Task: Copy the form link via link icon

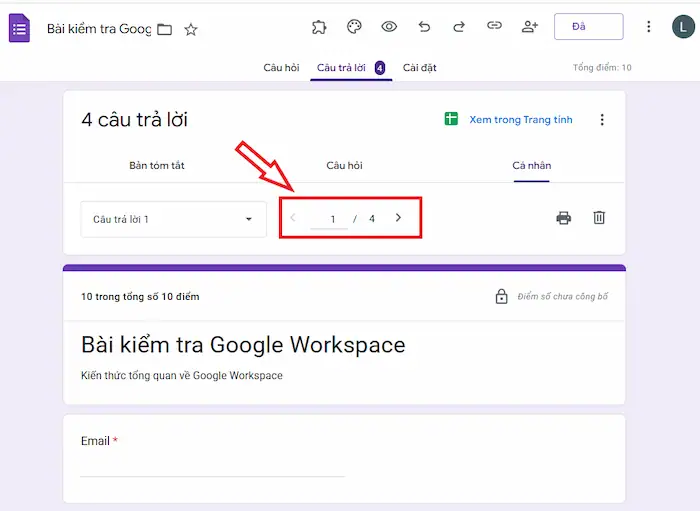Action: (x=494, y=27)
